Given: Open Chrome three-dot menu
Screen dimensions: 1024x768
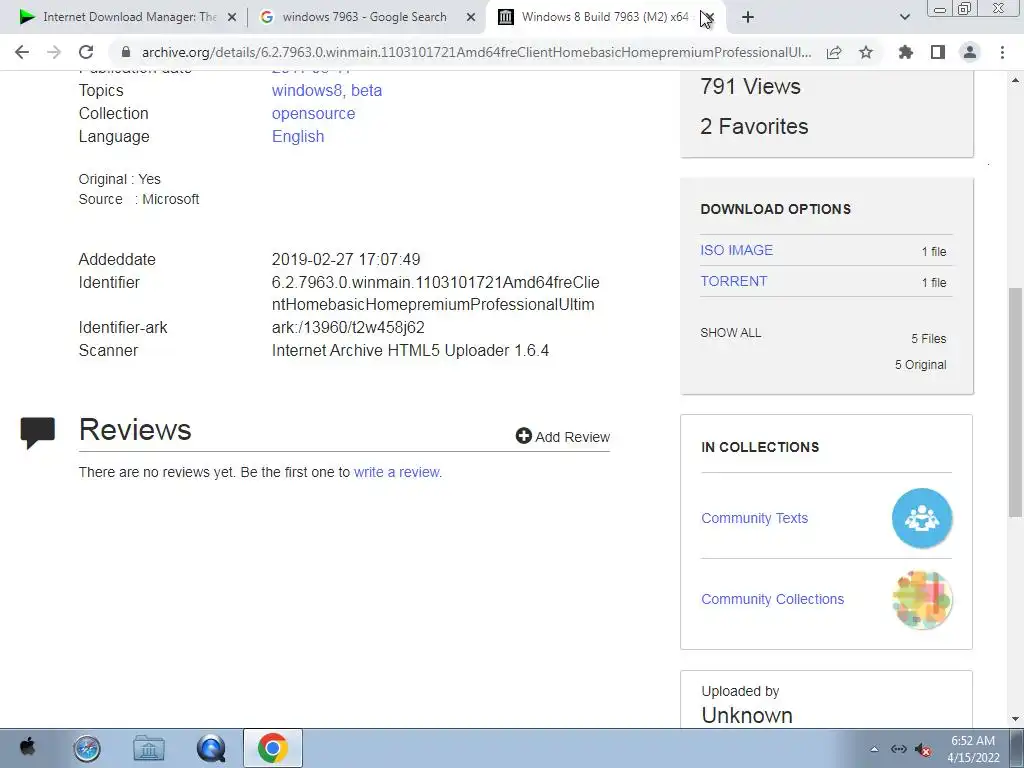Looking at the screenshot, I should 1002,52.
